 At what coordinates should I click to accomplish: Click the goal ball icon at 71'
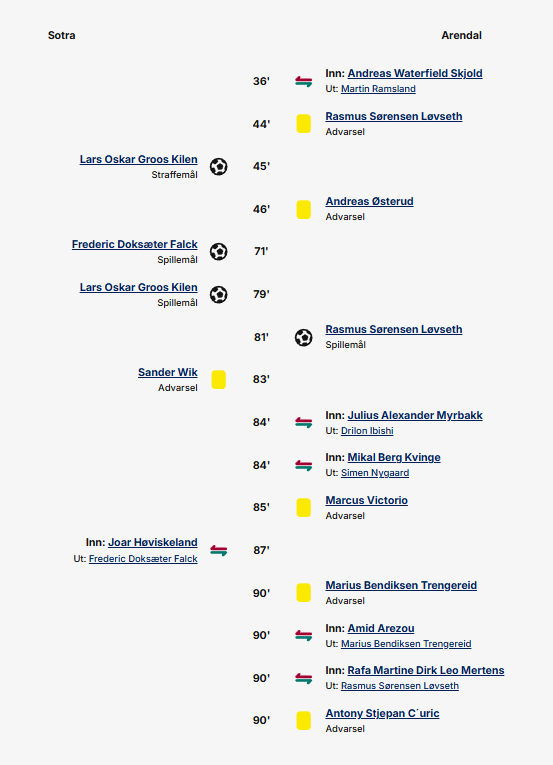(219, 252)
